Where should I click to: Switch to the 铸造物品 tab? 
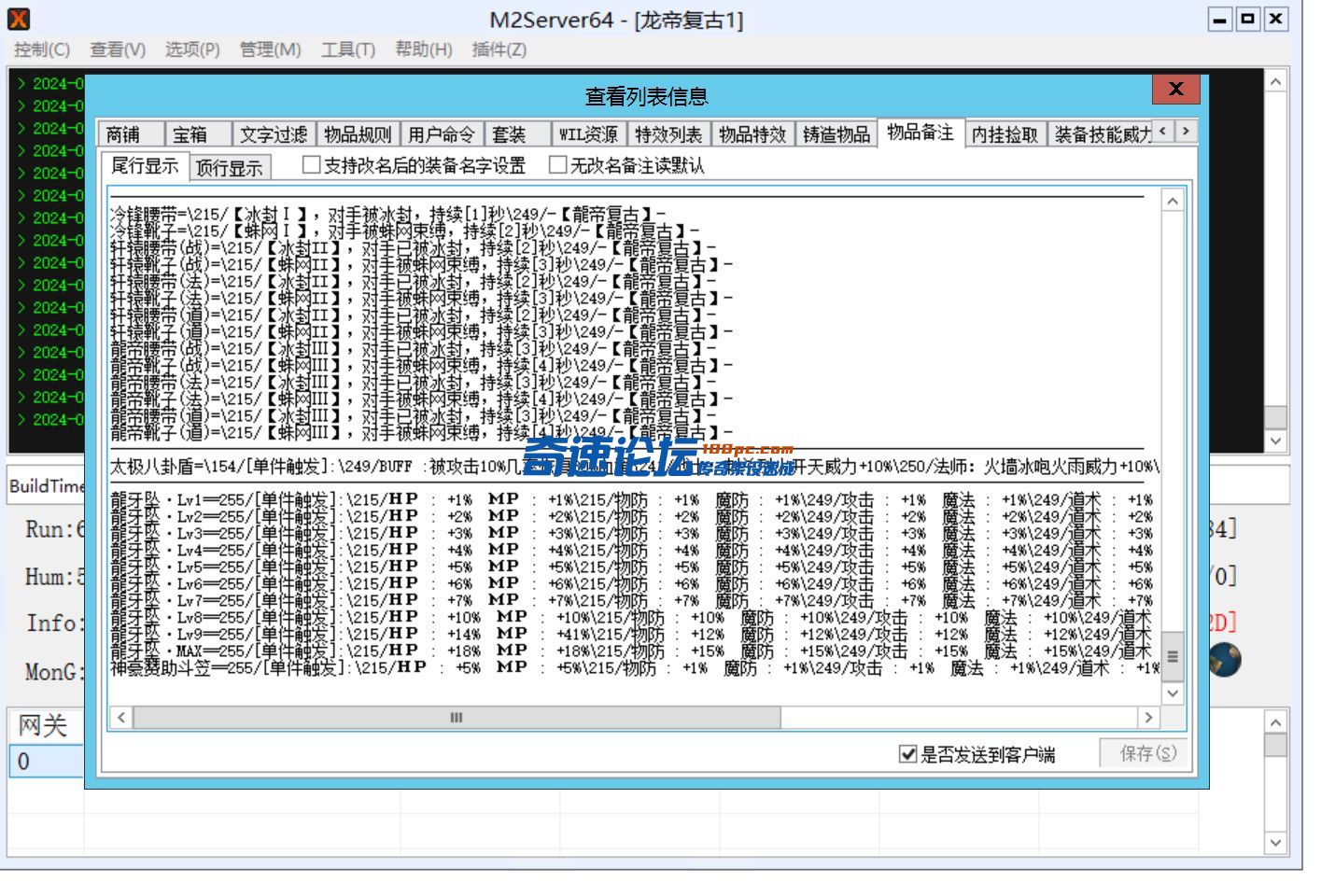coord(836,134)
